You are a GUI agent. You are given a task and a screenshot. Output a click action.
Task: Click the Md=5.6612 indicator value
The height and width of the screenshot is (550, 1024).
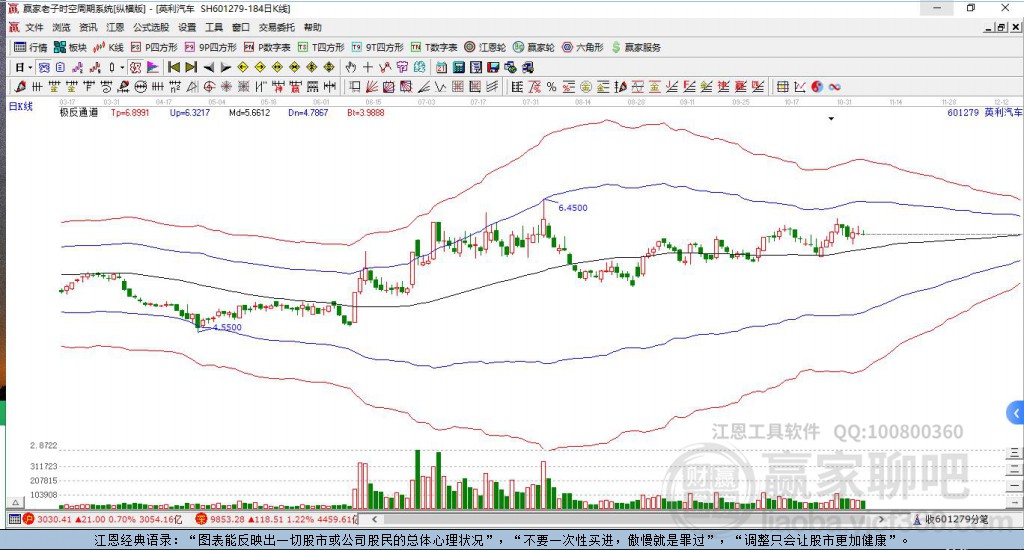click(x=249, y=112)
